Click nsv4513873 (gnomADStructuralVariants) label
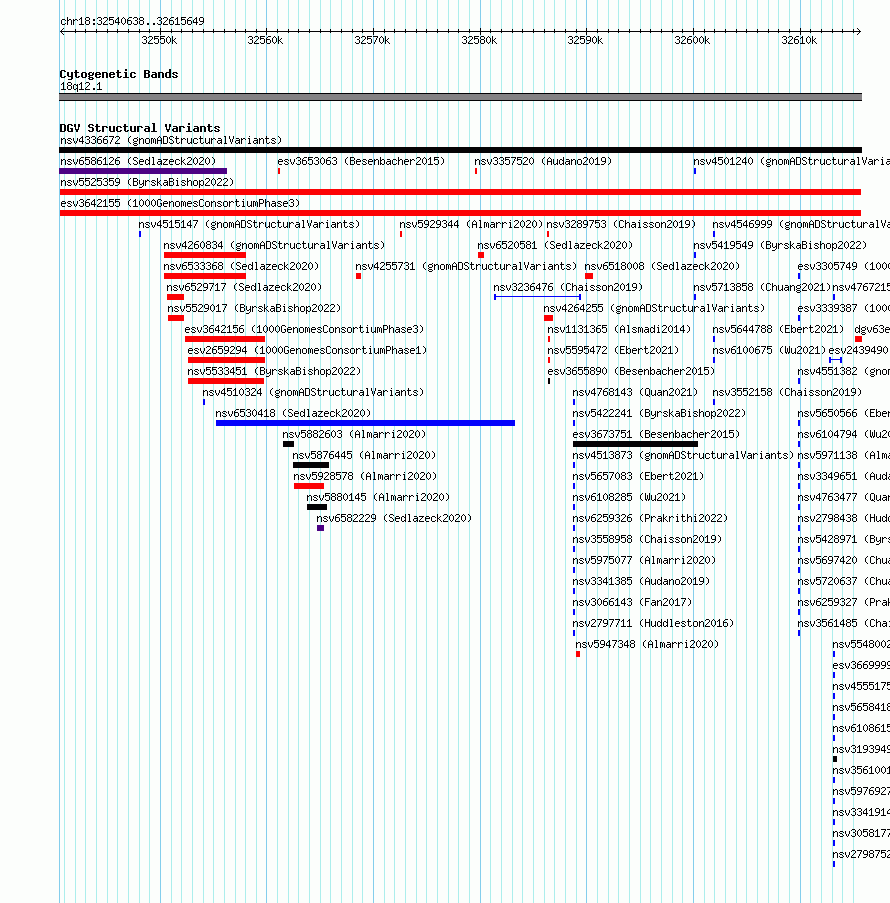890x903 pixels. (683, 456)
